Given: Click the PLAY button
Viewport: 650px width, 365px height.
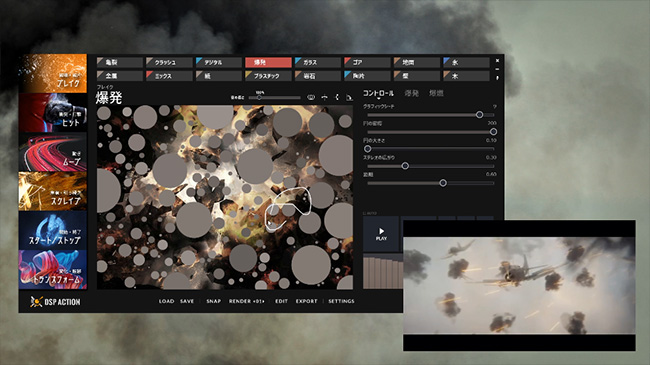Looking at the screenshot, I should [x=381, y=234].
